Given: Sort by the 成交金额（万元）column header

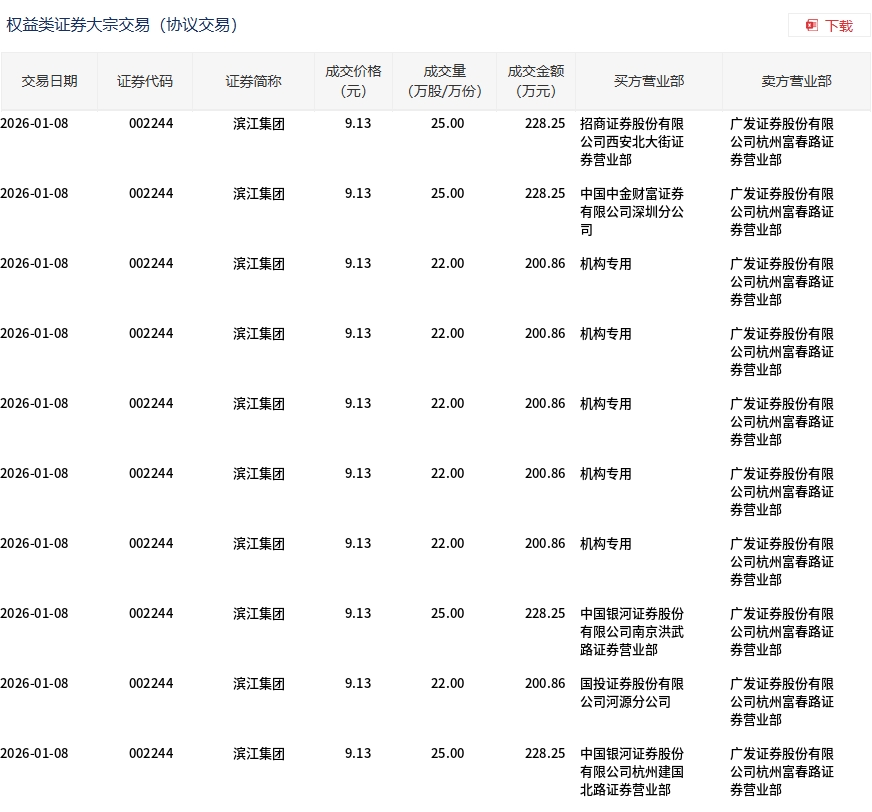Looking at the screenshot, I should (535, 81).
